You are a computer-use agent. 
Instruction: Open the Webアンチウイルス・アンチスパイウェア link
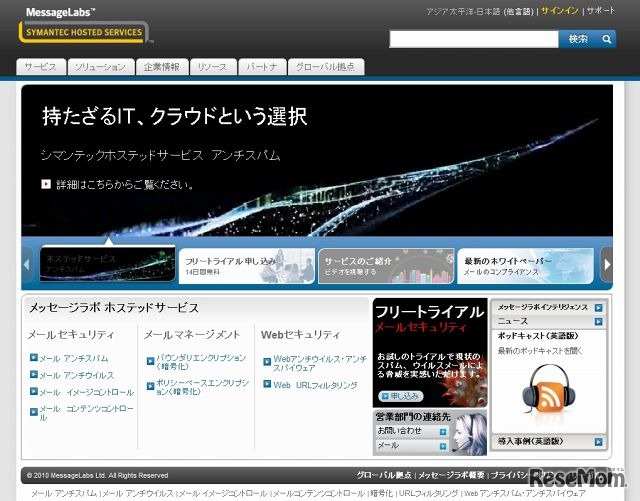[x=320, y=363]
